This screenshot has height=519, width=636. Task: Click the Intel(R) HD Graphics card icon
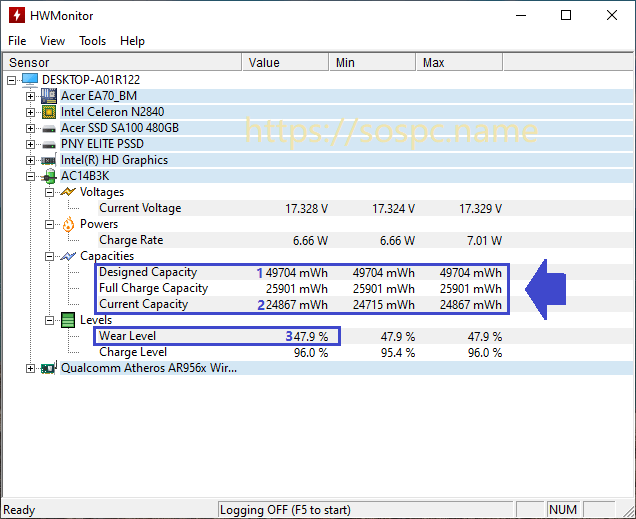pyautogui.click(x=48, y=160)
